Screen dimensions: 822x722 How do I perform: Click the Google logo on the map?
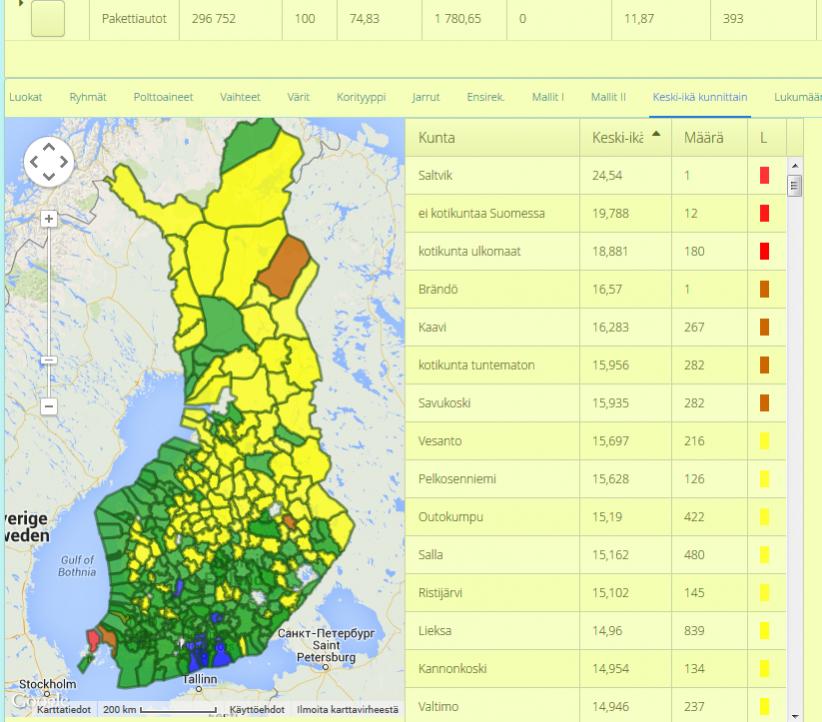point(39,700)
